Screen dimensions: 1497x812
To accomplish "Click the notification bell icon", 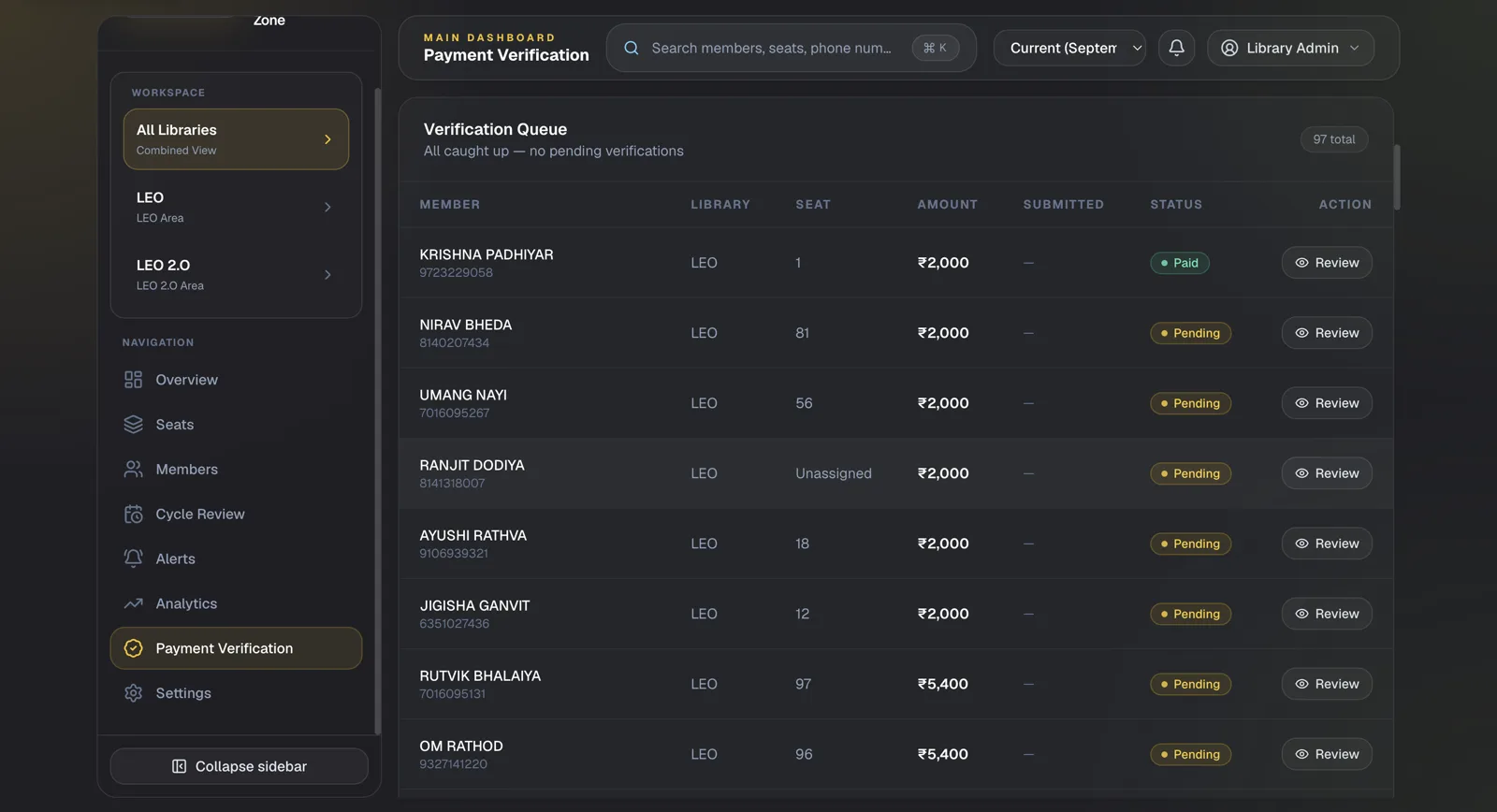I will tap(1176, 48).
